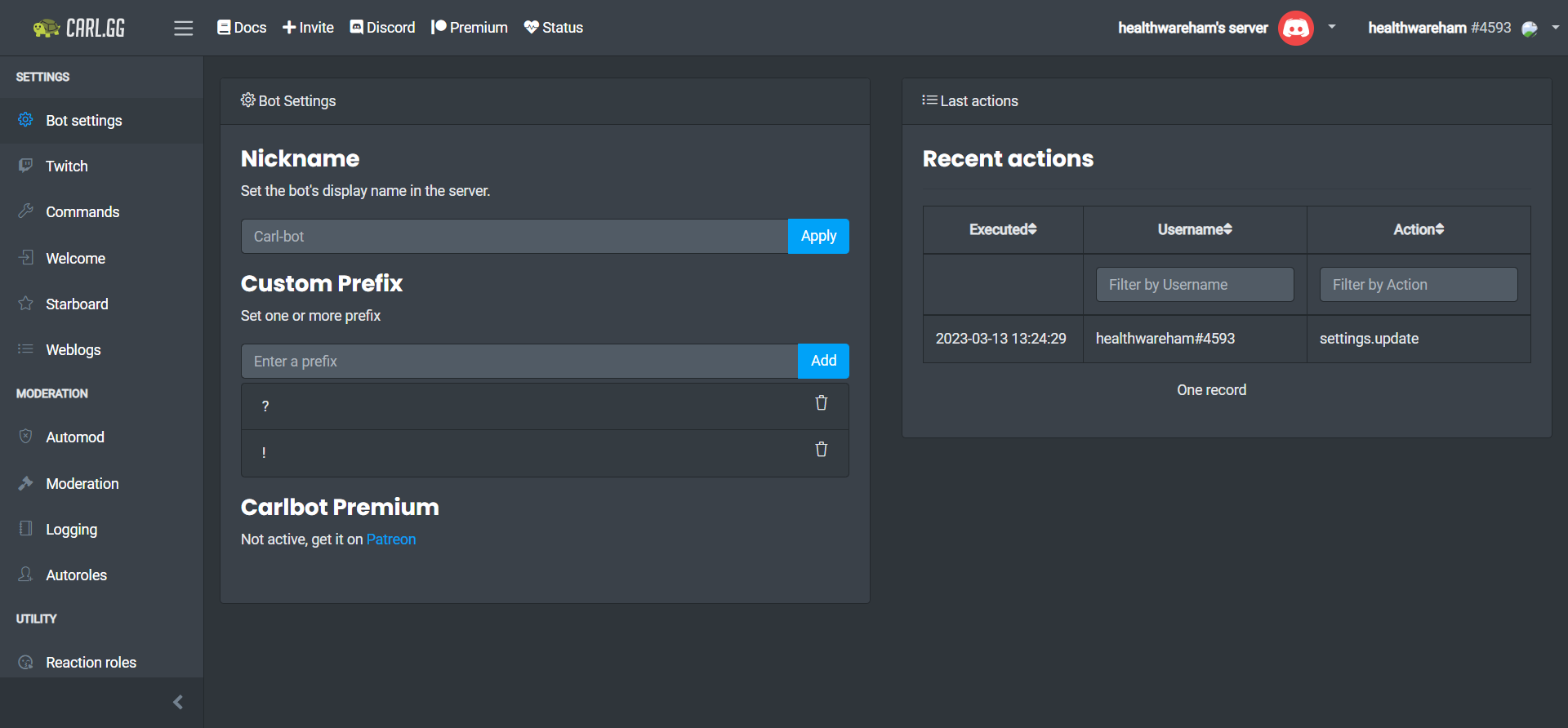Viewport: 1568px width, 728px height.
Task: Open the Docs link
Action: 242,28
